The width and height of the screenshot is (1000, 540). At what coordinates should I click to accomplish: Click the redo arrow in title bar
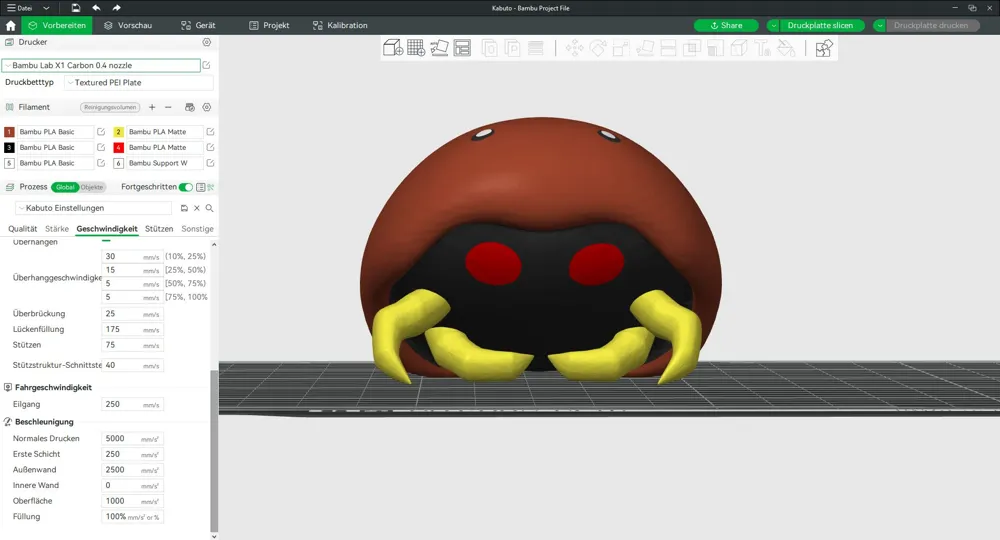coord(116,8)
